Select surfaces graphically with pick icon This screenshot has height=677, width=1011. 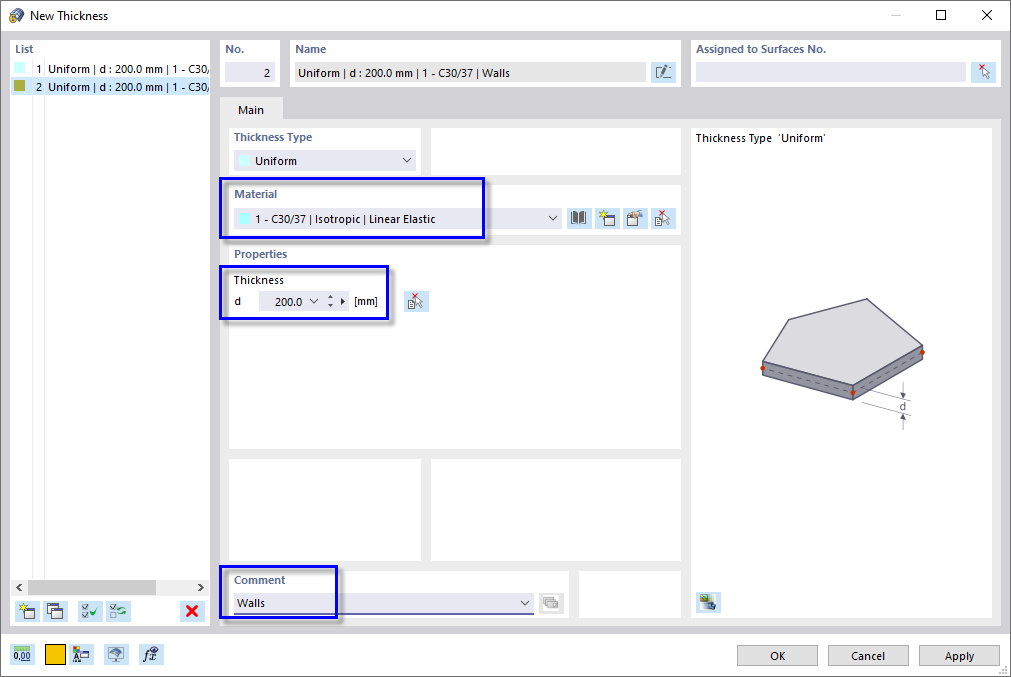tap(983, 71)
